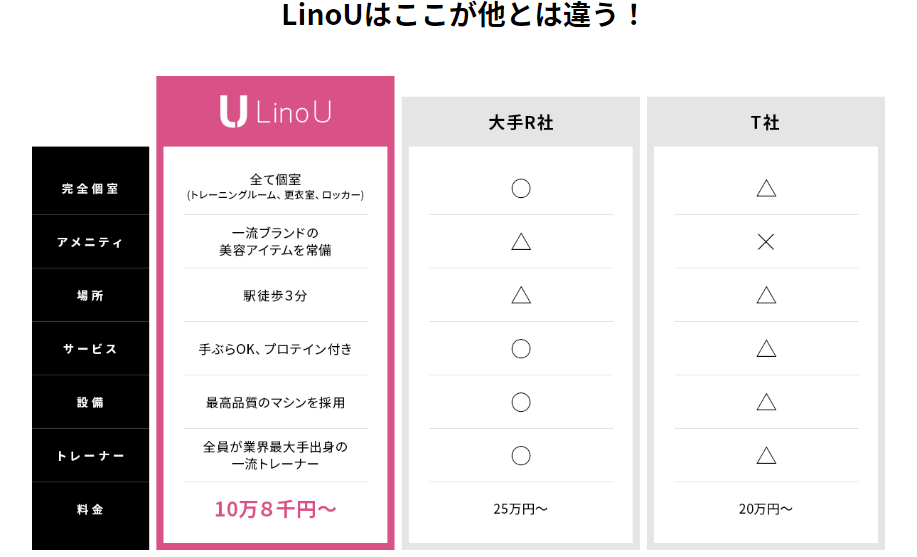
Task: Click the 10万8千円〜 price text
Action: coord(275,509)
